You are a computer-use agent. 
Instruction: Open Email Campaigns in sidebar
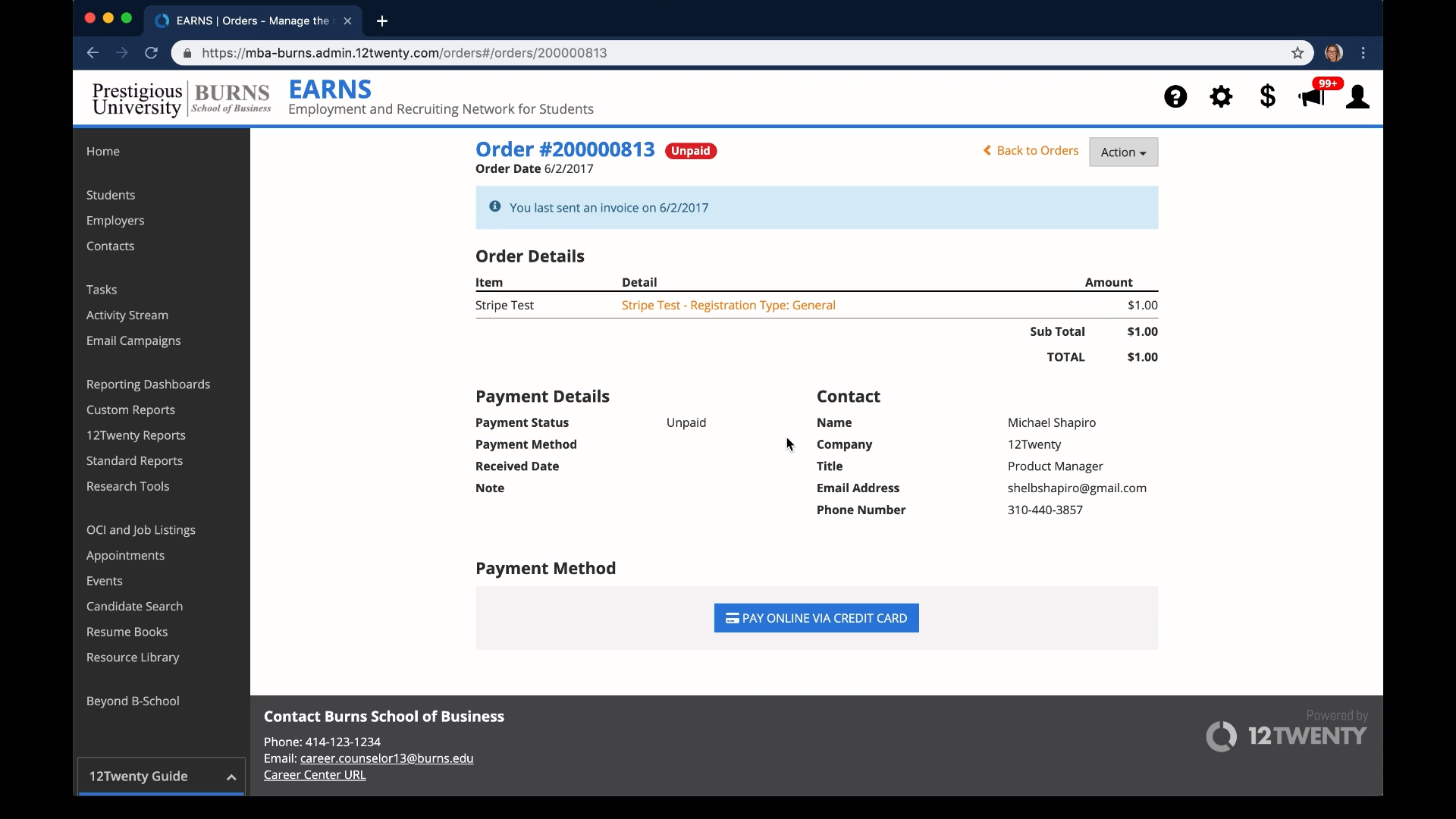133,341
